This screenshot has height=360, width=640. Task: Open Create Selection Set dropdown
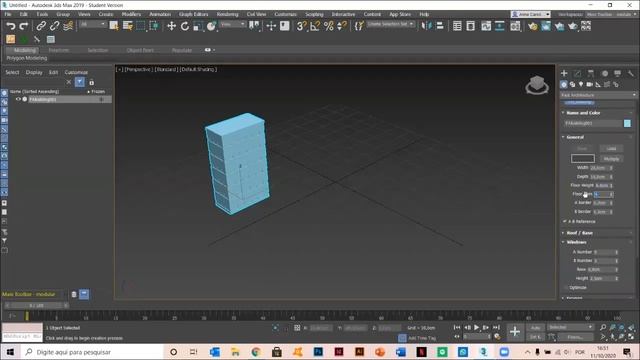point(390,24)
